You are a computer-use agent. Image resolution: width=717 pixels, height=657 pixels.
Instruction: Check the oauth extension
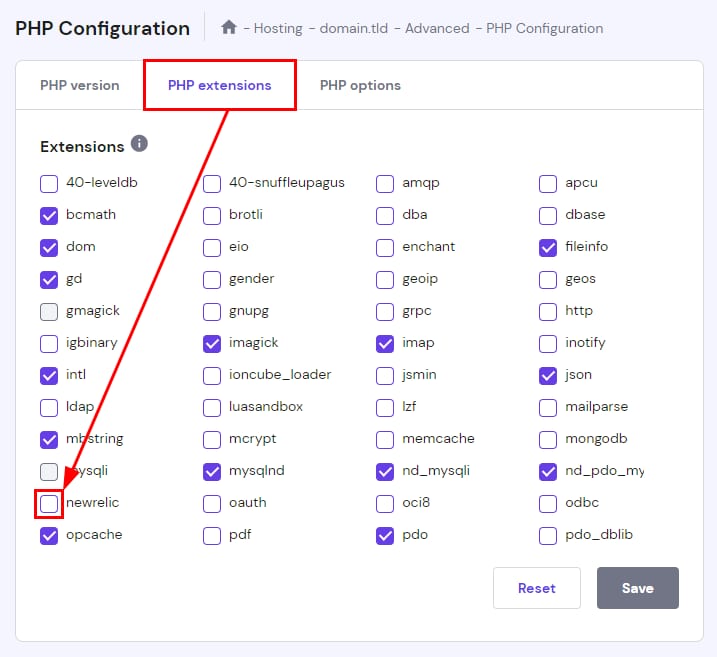click(x=212, y=503)
